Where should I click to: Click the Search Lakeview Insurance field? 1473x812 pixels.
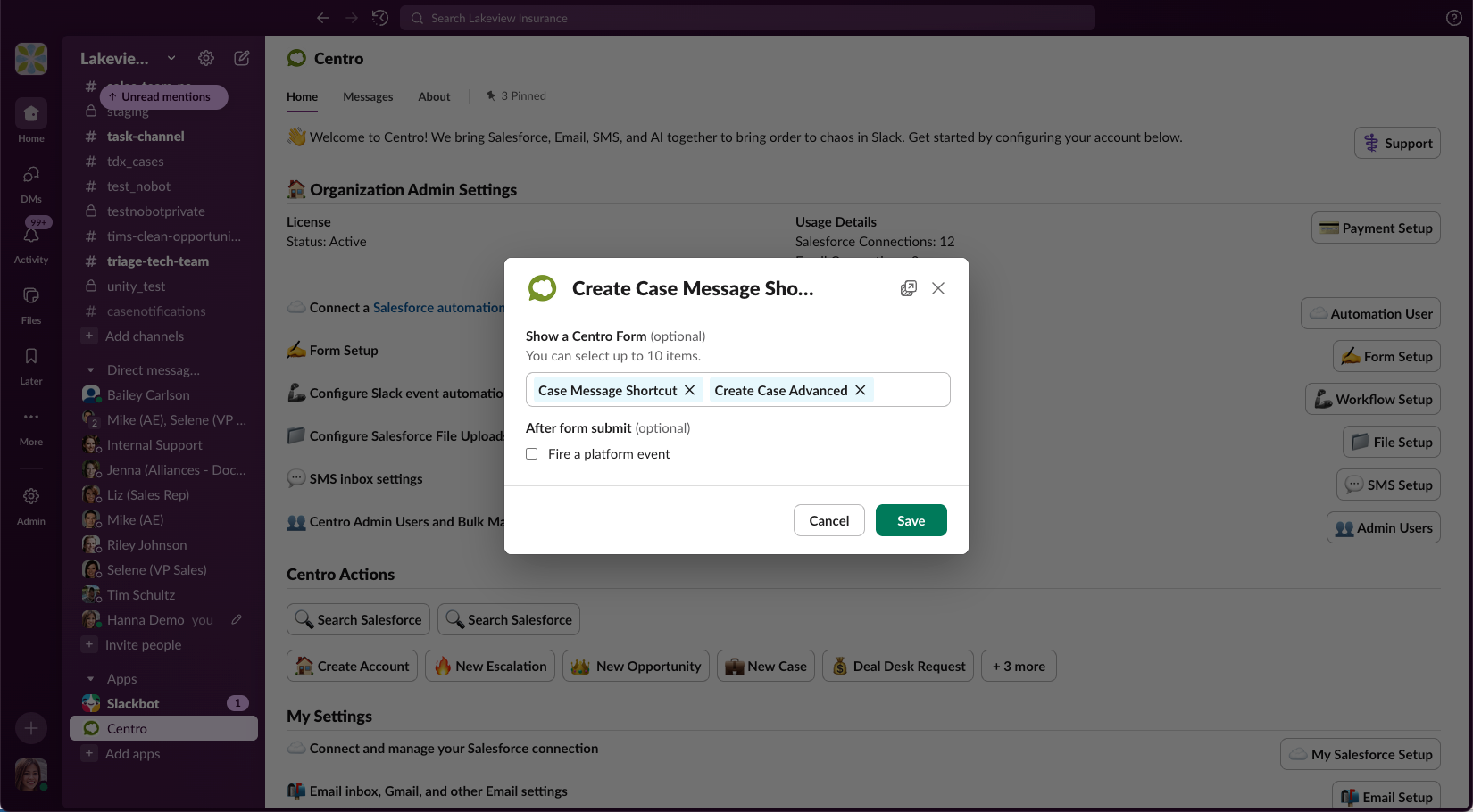[750, 18]
